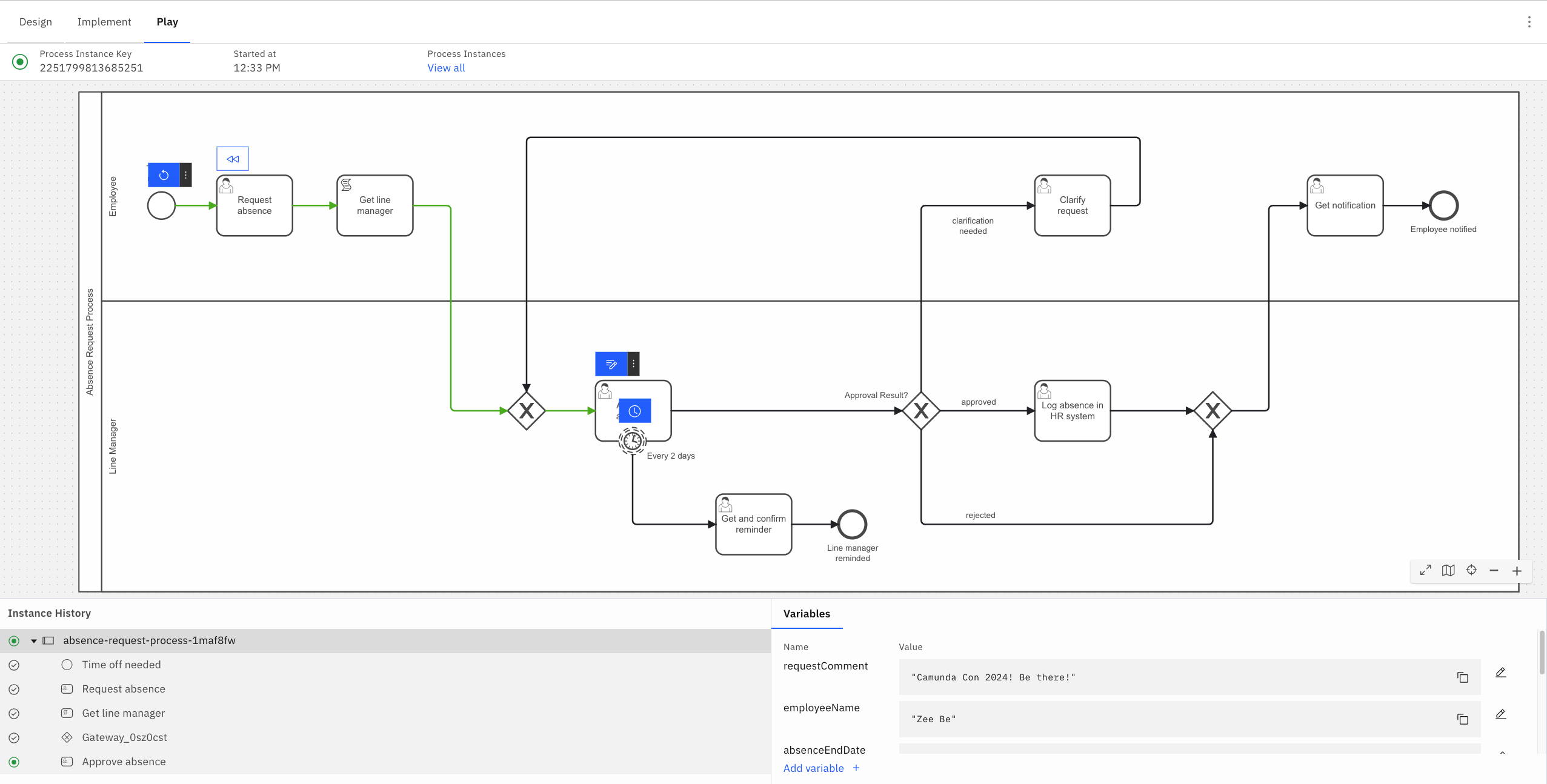Screen dimensions: 1547x784
Task: Click View all process instances link
Action: point(445,68)
